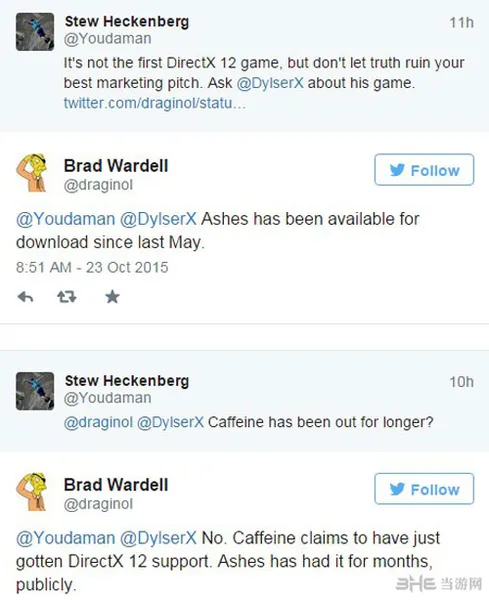Open @Youdaman mention in bottom tweet
489x600 pixels.
pos(65,538)
